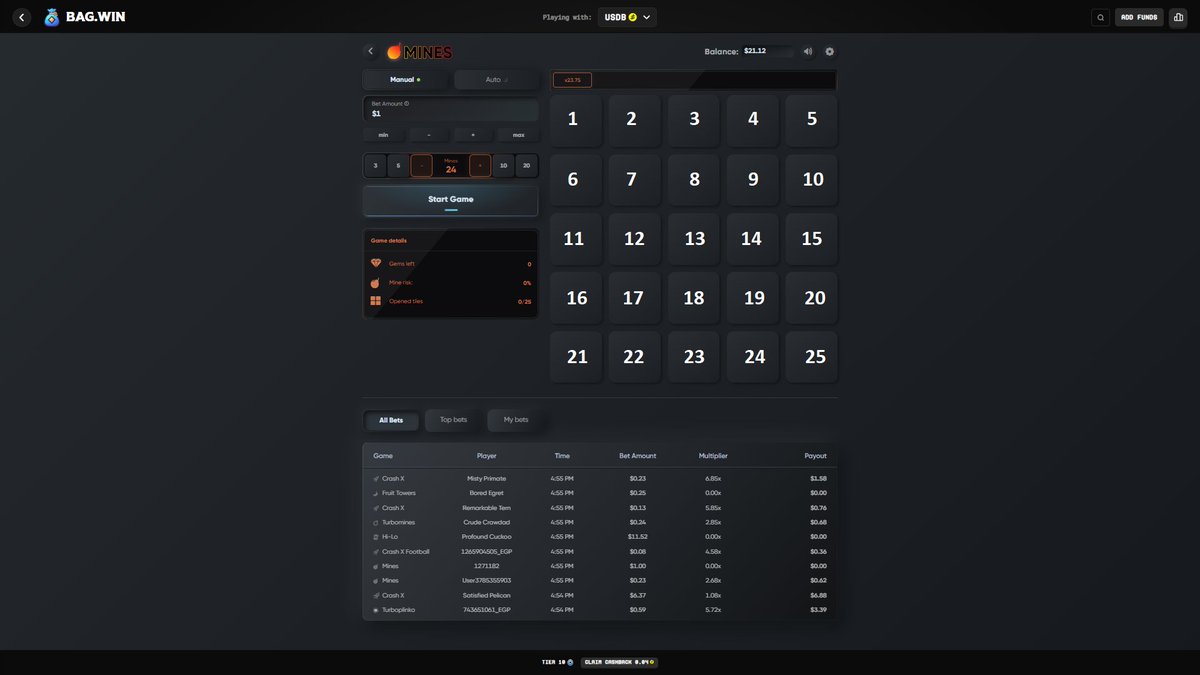The height and width of the screenshot is (675, 1200).
Task: Select 3 mines preset
Action: pos(375,166)
